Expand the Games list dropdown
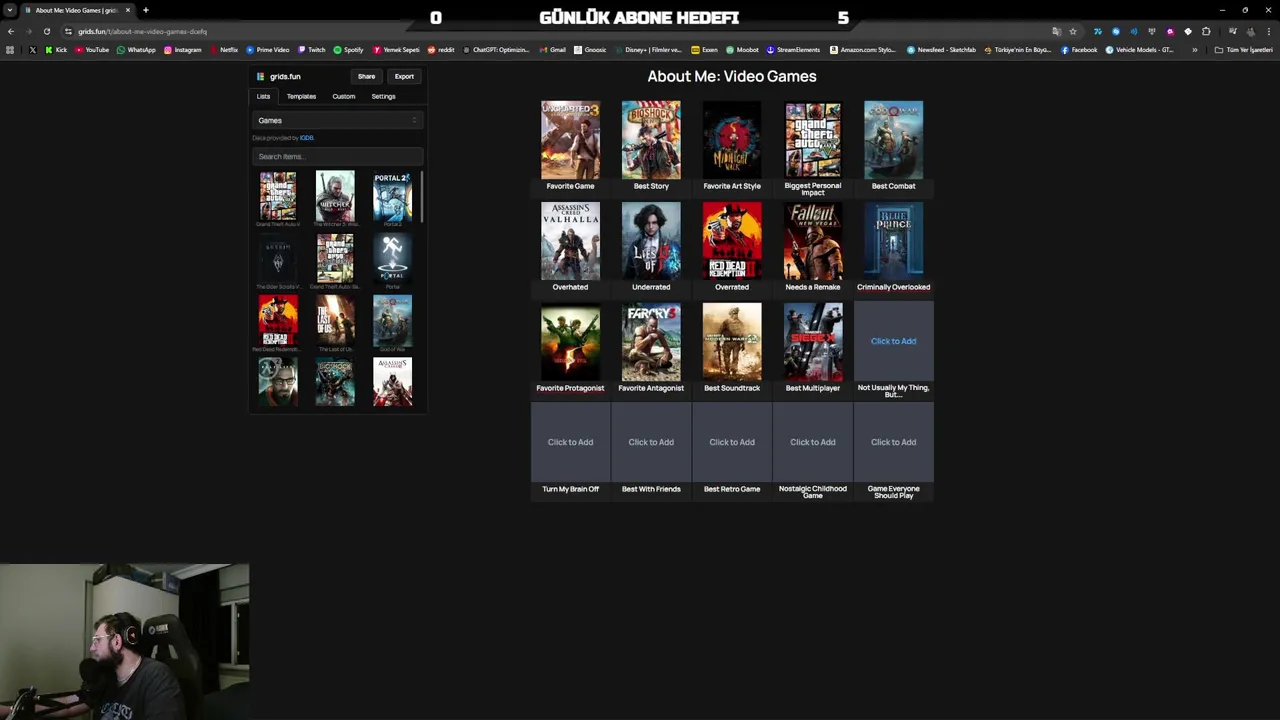The height and width of the screenshot is (720, 1280). click(x=337, y=120)
